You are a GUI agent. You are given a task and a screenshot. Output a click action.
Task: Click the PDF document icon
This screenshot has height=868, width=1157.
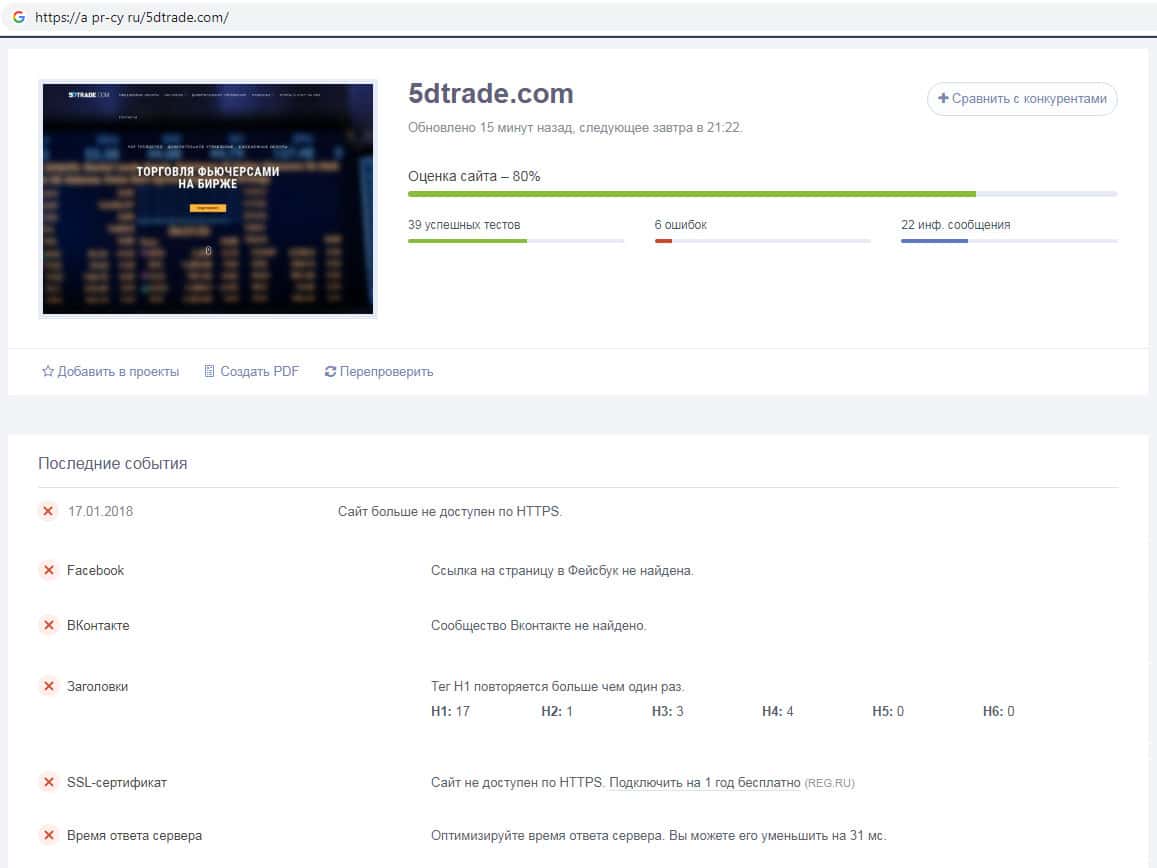(209, 372)
